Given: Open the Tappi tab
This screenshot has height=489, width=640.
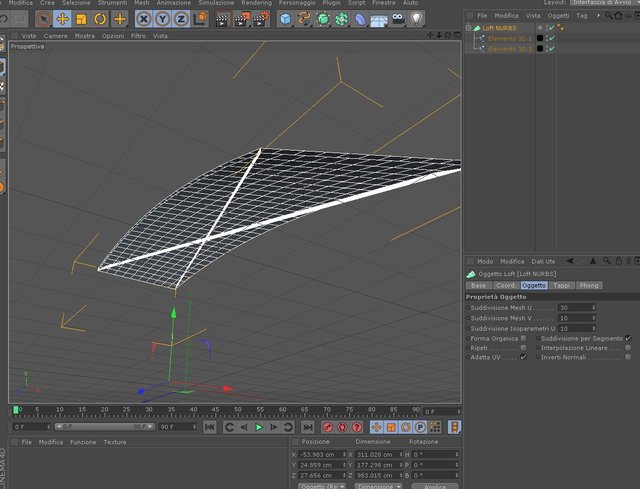Looking at the screenshot, I should click(562, 285).
